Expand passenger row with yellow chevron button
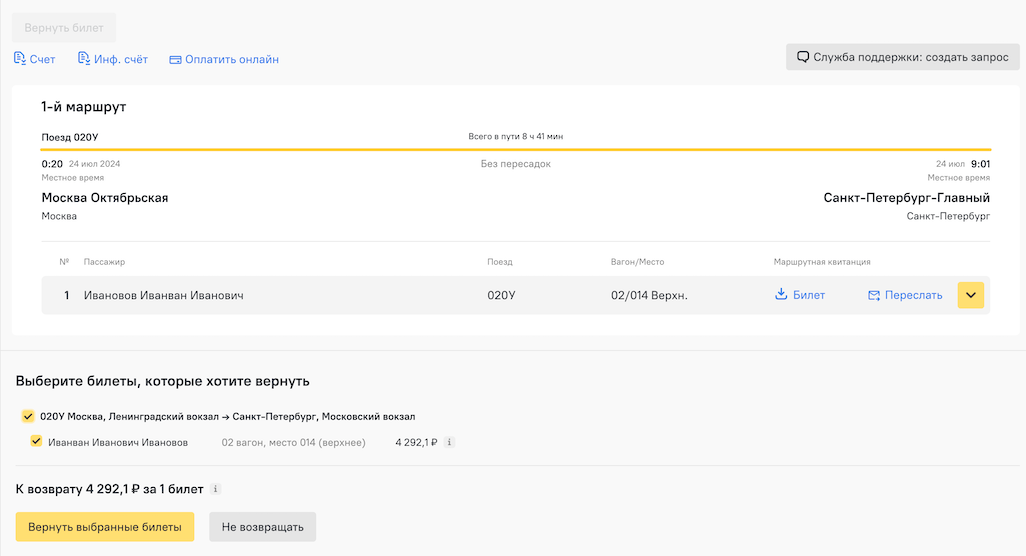 (970, 295)
